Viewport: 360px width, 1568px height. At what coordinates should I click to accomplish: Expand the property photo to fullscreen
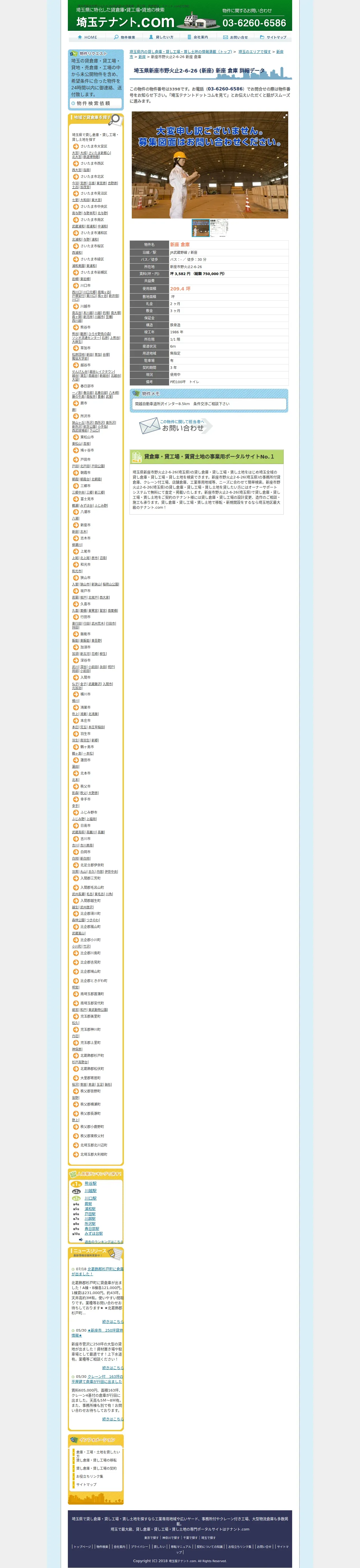pos(285,116)
